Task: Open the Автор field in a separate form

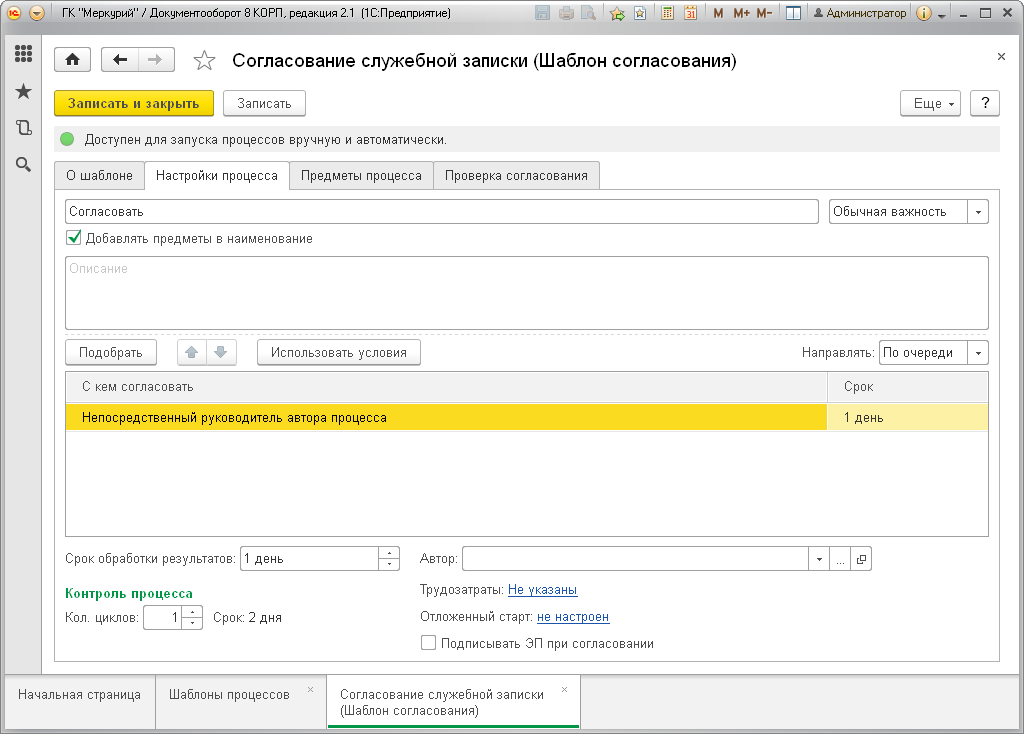Action: click(861, 559)
